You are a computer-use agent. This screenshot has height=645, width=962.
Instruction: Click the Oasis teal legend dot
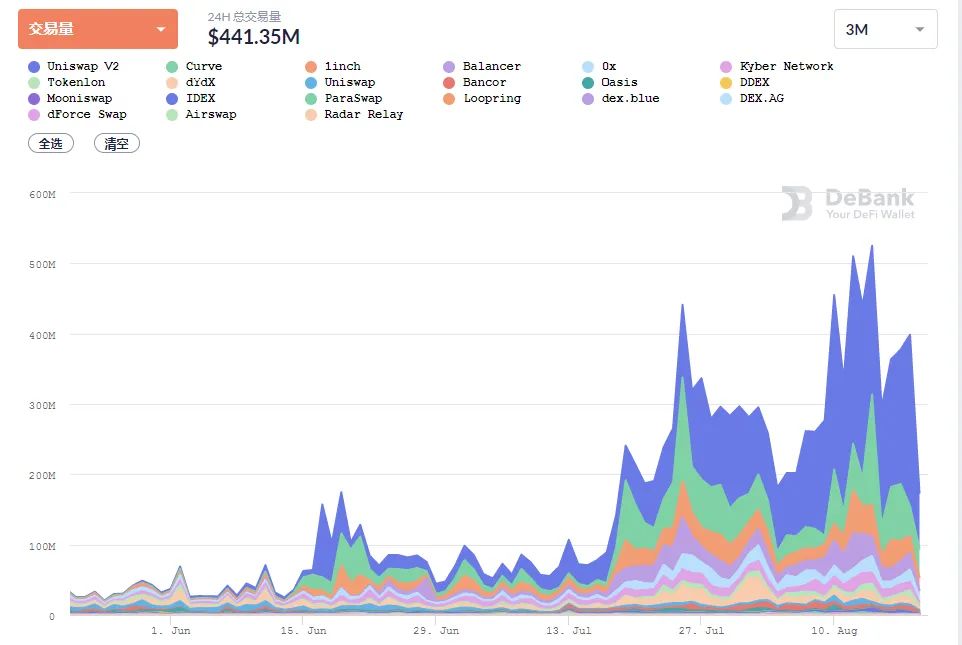(x=588, y=83)
